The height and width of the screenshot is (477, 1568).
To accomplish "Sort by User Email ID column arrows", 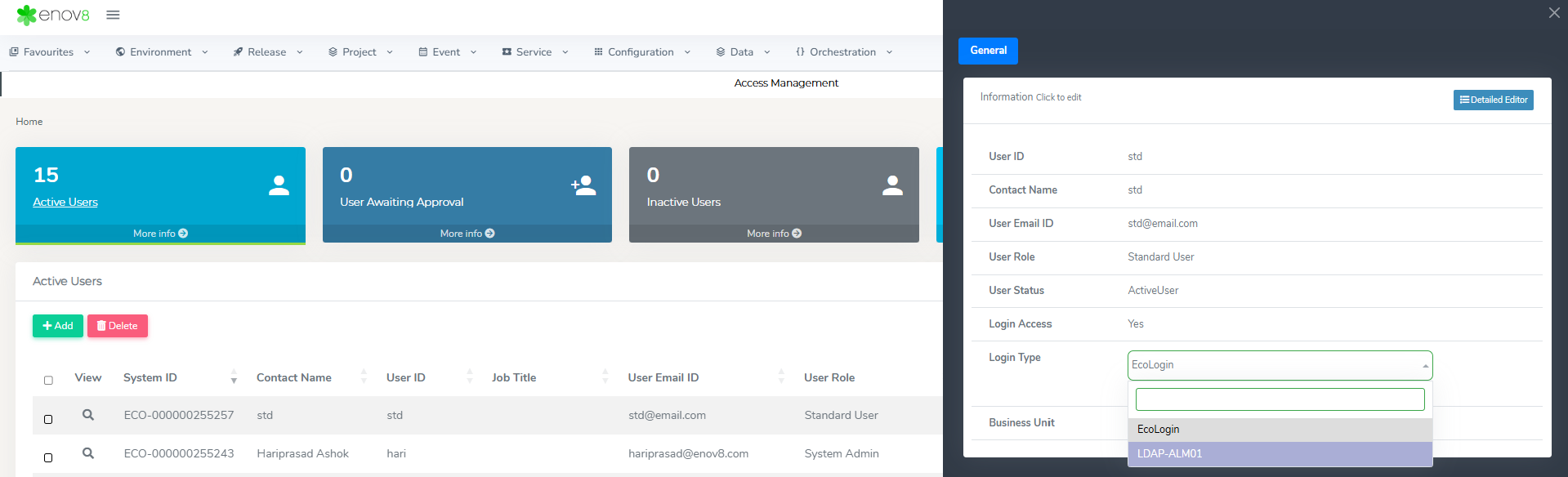I will tap(782, 377).
